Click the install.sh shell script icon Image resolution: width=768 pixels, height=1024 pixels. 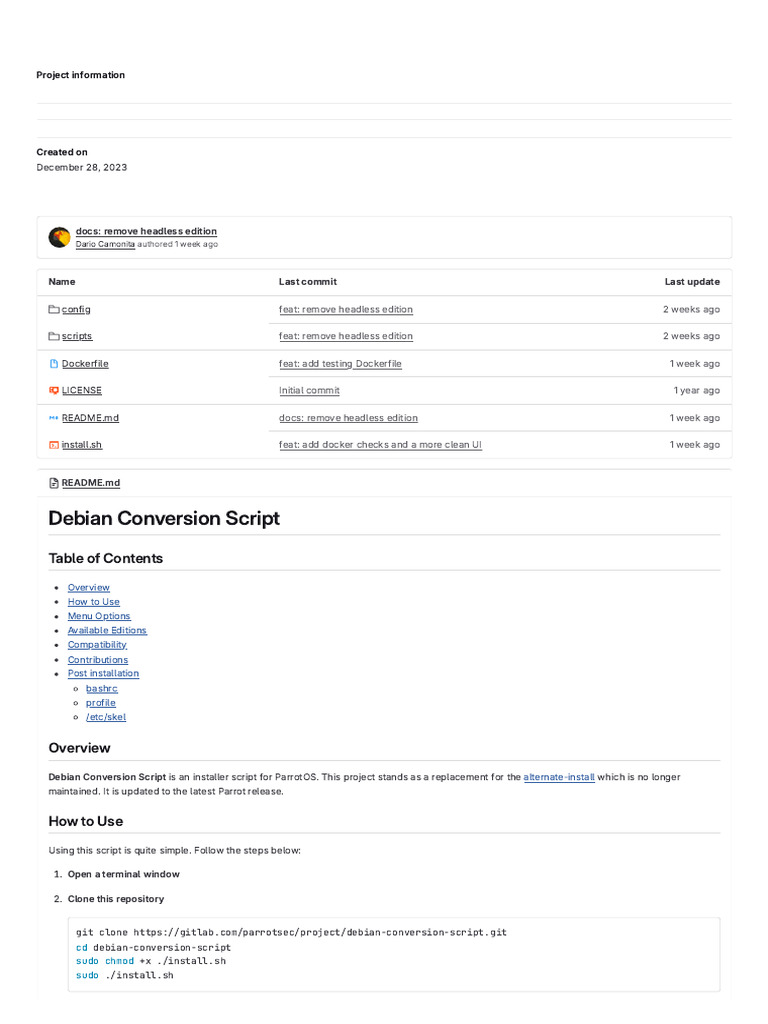click(54, 445)
